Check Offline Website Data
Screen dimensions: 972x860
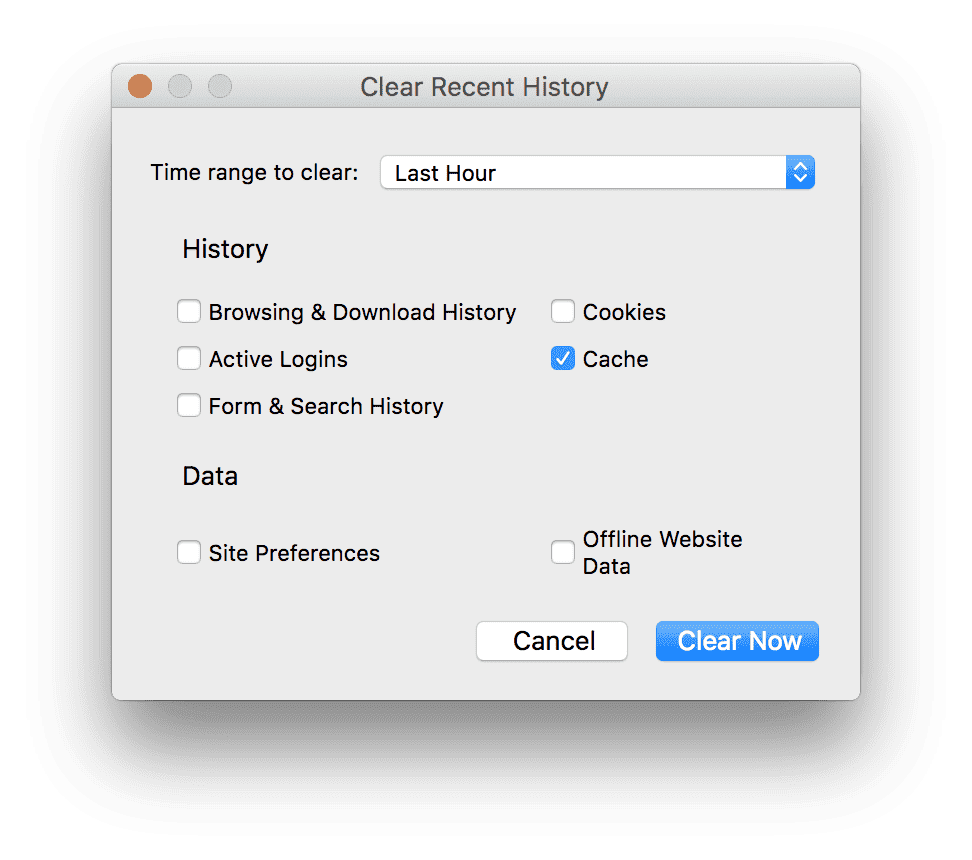click(562, 551)
